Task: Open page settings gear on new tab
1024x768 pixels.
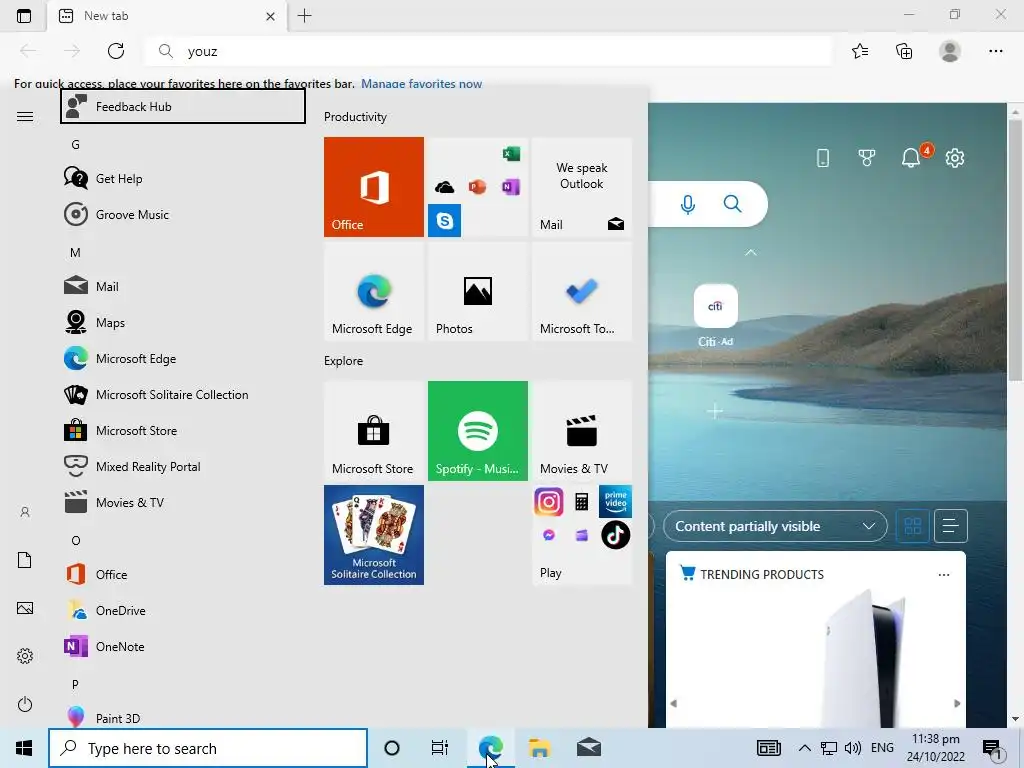Action: (955, 157)
